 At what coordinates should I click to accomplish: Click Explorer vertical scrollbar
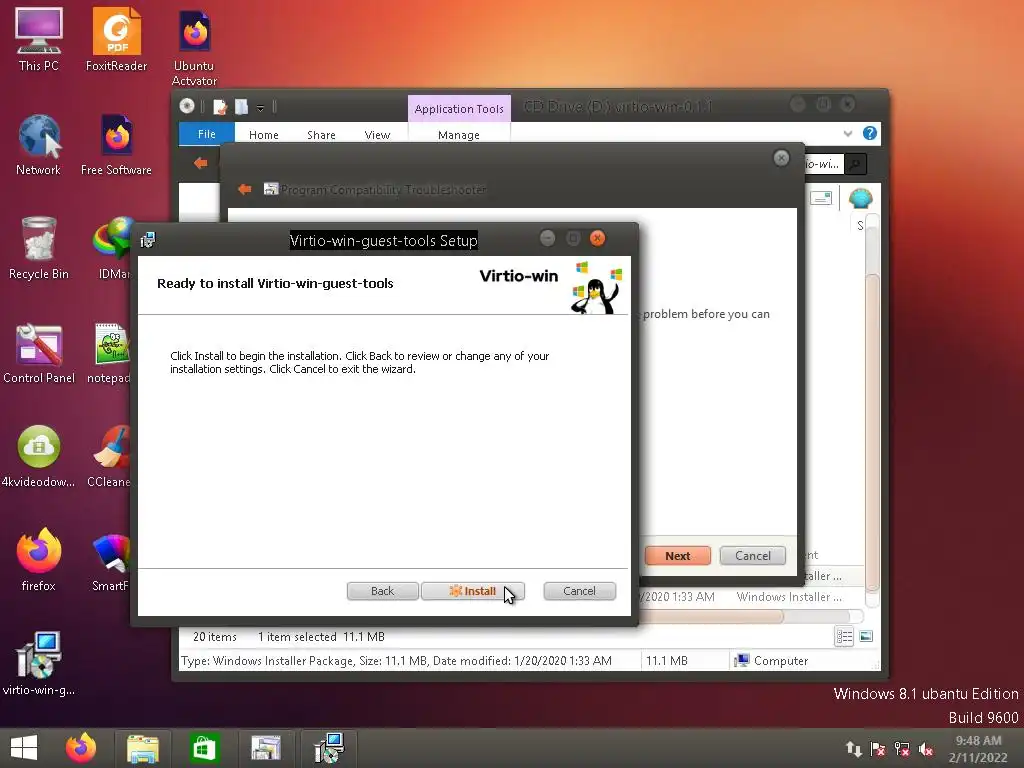pos(872,411)
